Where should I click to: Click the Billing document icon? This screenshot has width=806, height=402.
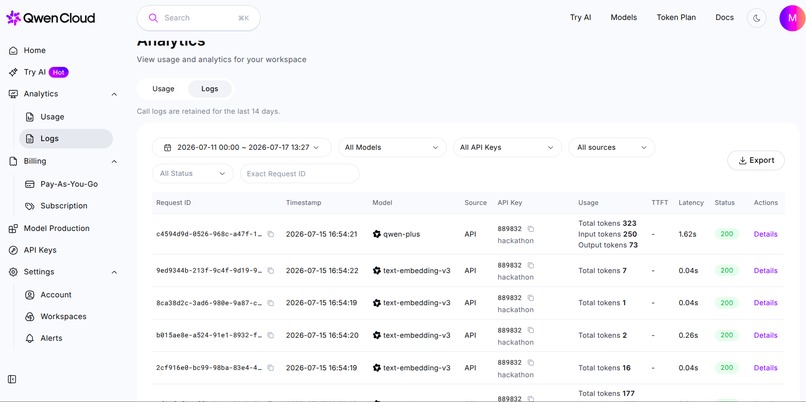click(x=13, y=161)
